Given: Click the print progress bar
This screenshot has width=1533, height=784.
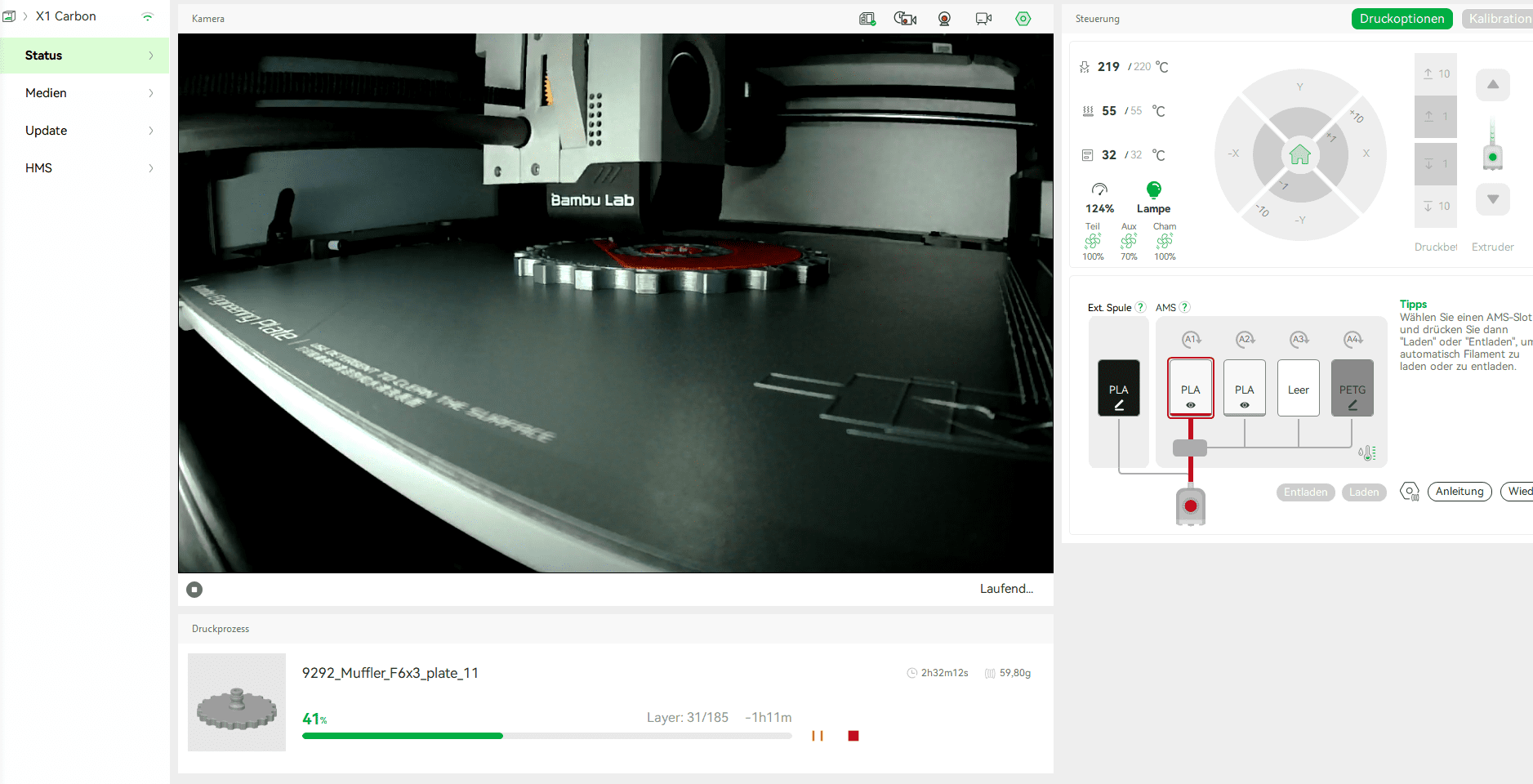Looking at the screenshot, I should point(546,736).
